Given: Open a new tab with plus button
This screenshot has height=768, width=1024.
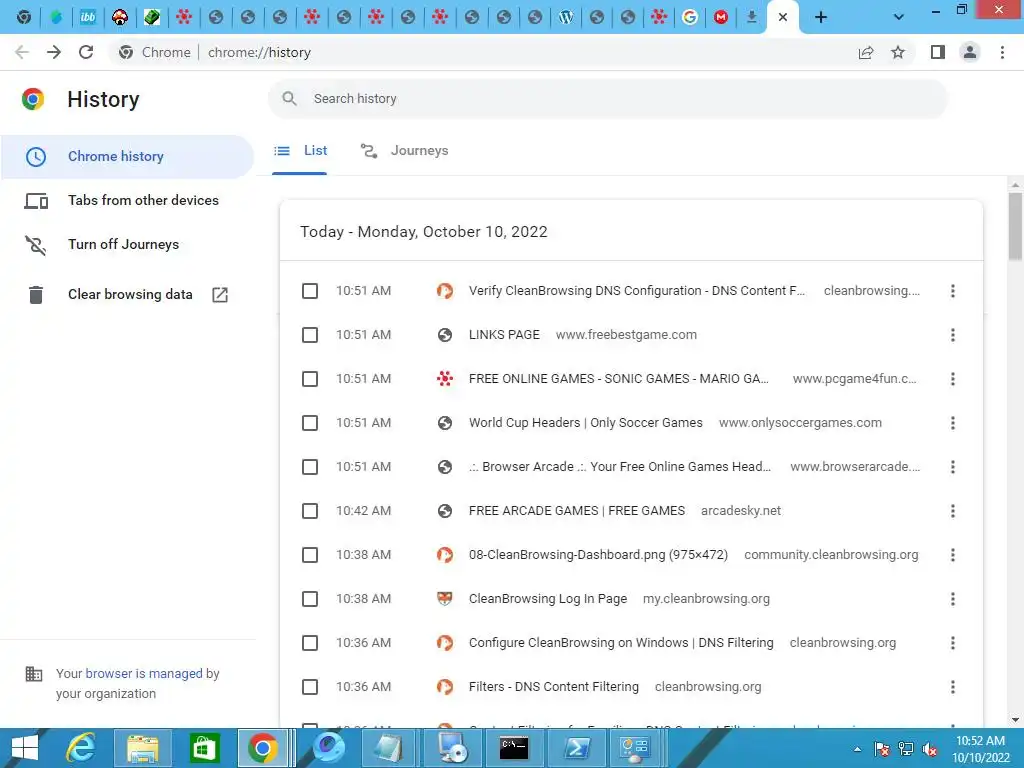Looking at the screenshot, I should tap(821, 18).
